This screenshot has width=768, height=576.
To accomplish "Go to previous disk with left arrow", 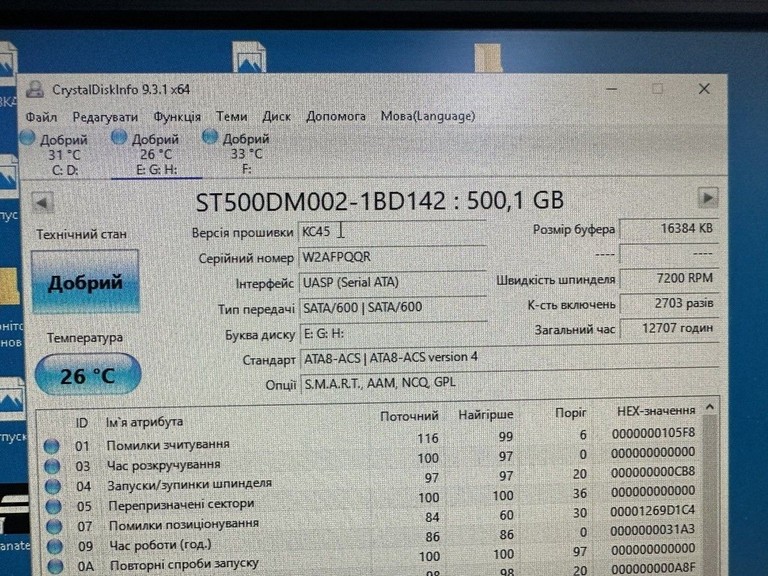I will (42, 202).
